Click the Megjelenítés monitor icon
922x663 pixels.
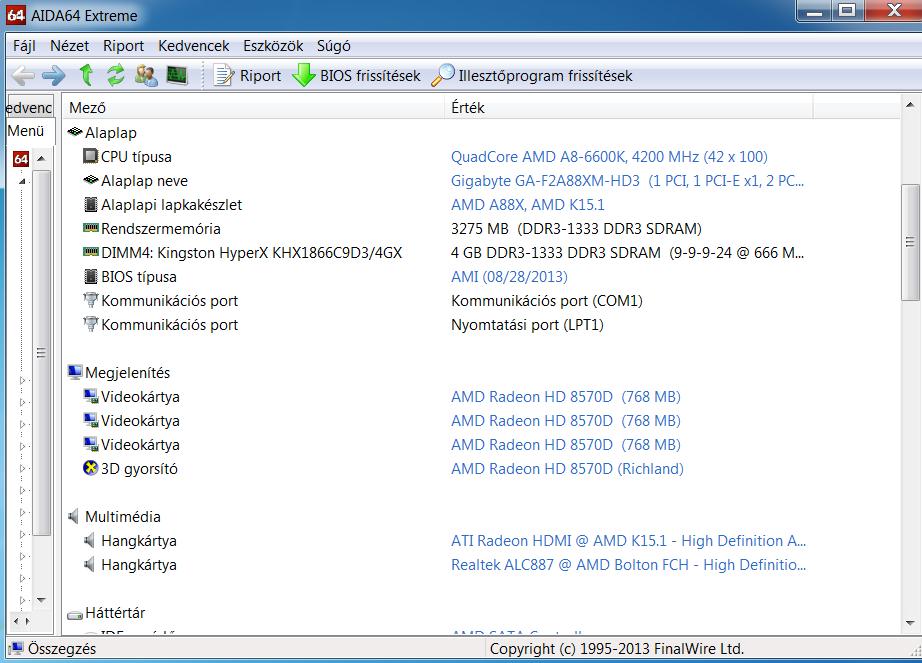75,371
